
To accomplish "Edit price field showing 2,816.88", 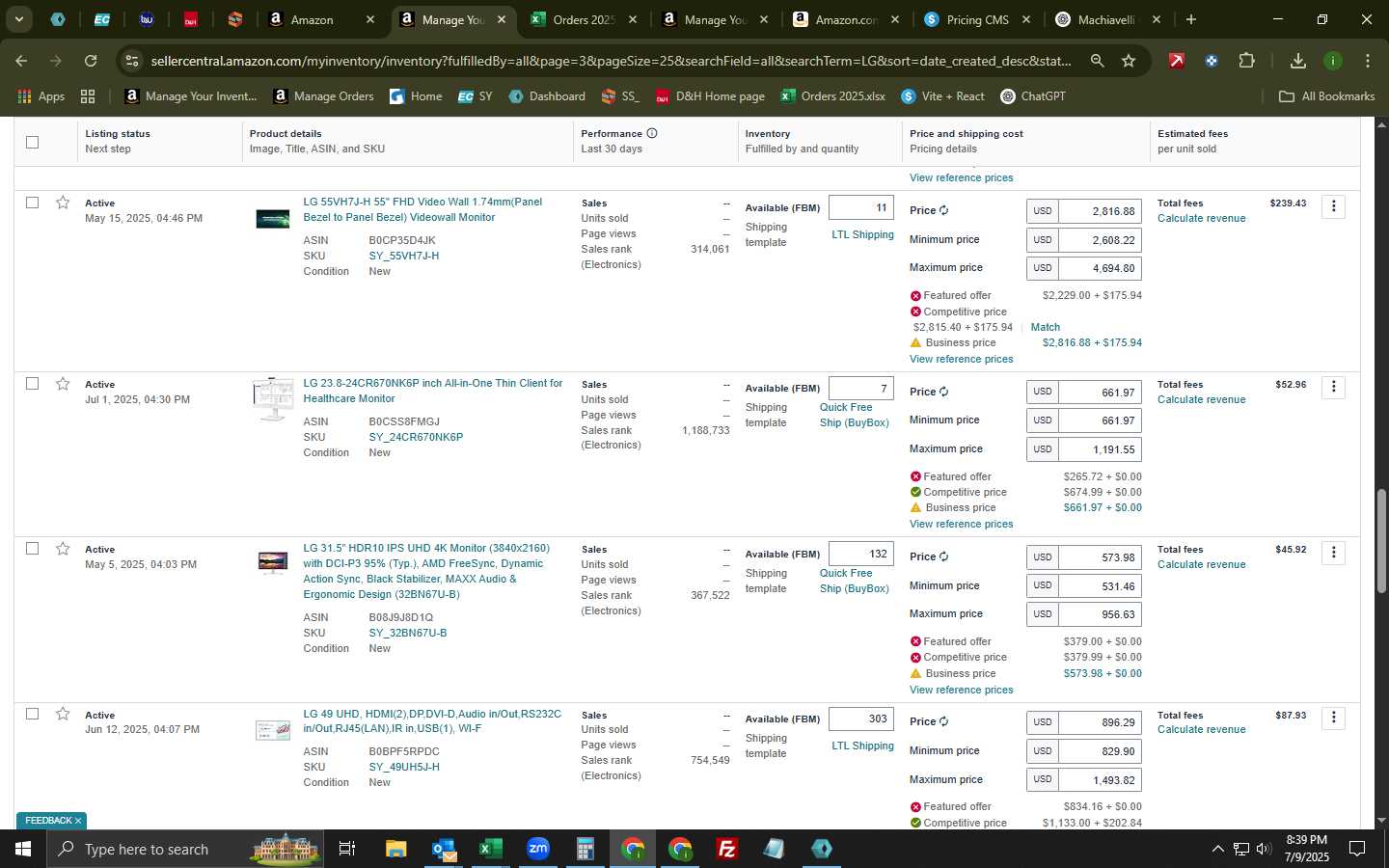I will (x=1100, y=211).
